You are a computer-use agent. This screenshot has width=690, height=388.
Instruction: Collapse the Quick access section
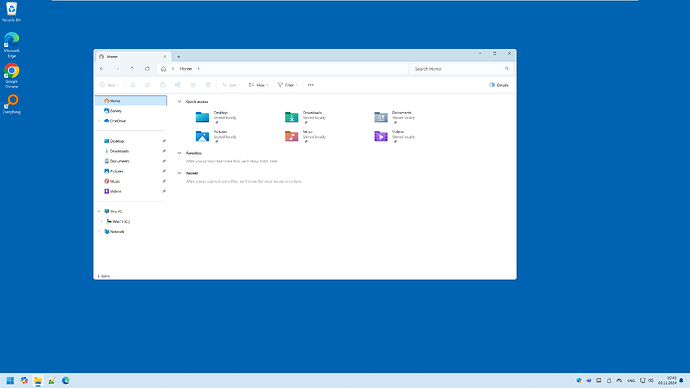180,102
